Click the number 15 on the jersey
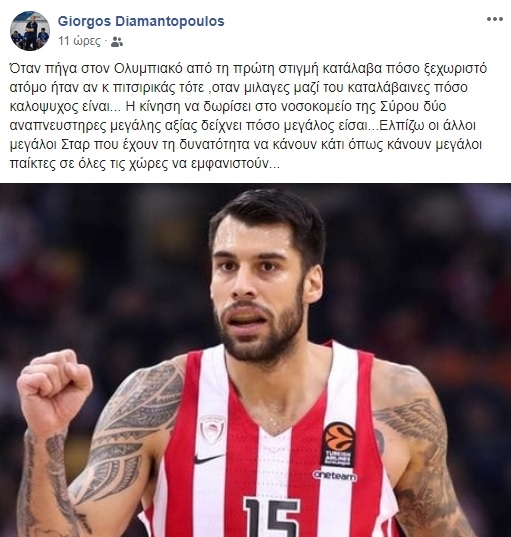 click(x=272, y=517)
